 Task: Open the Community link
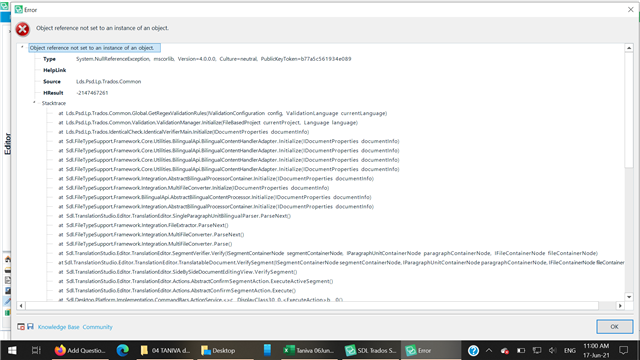coord(98,327)
